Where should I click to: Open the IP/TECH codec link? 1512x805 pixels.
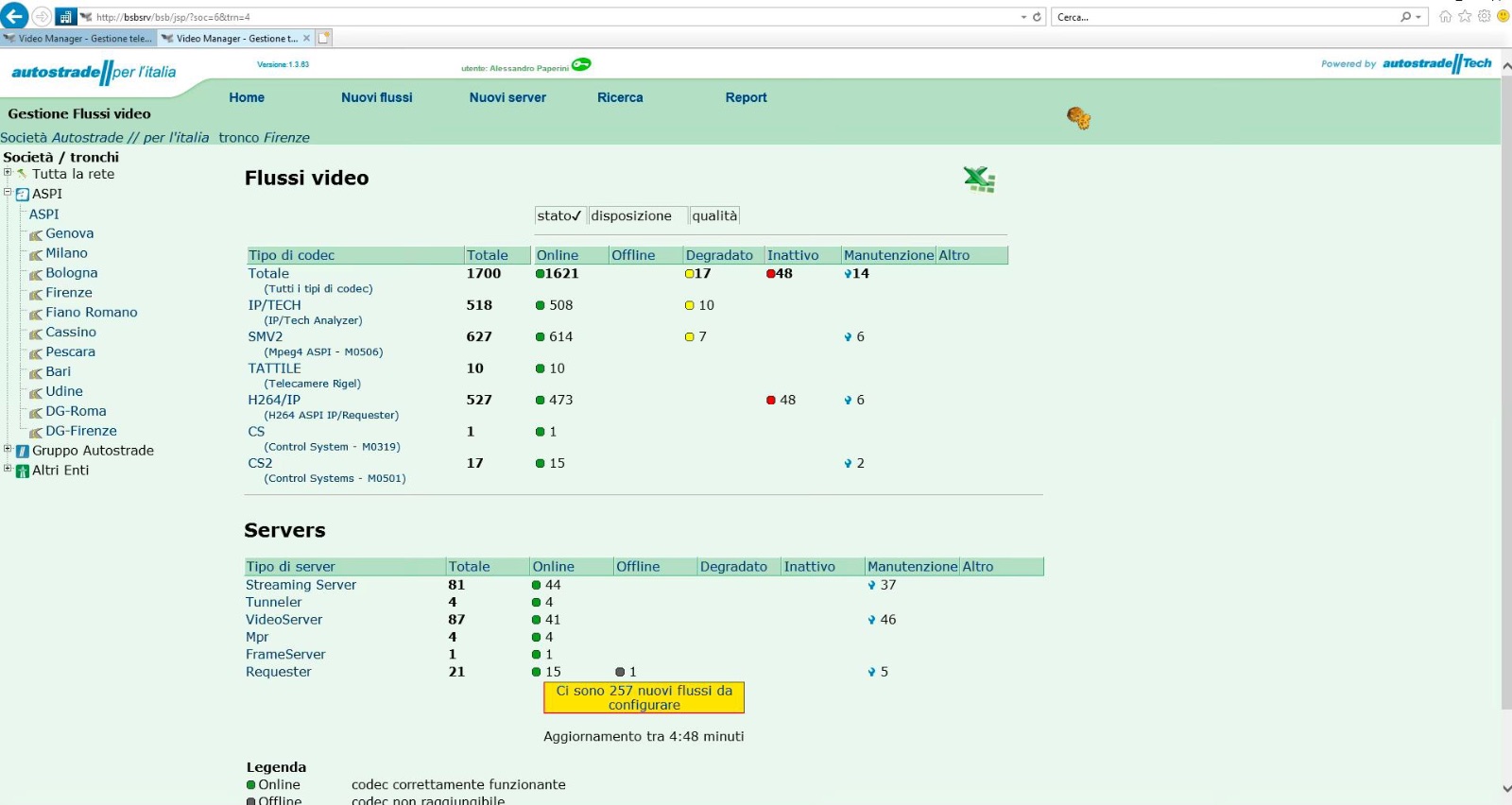(x=274, y=305)
